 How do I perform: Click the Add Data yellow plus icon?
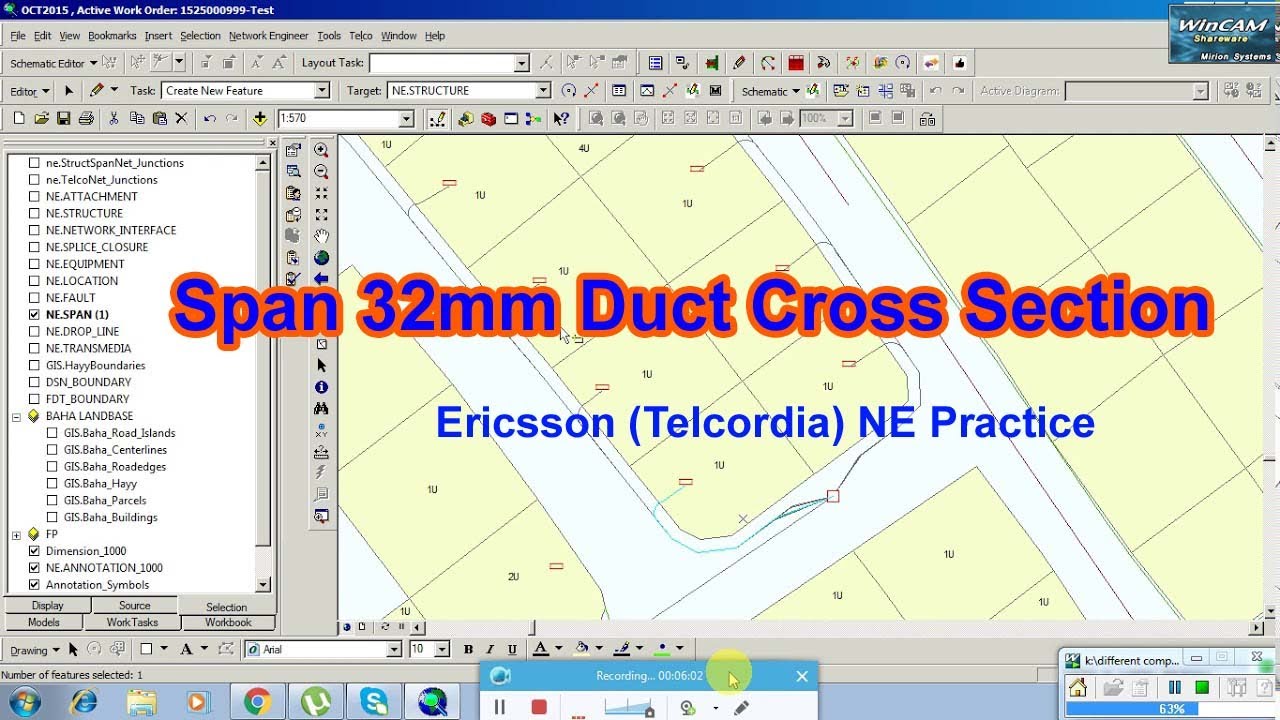point(260,118)
